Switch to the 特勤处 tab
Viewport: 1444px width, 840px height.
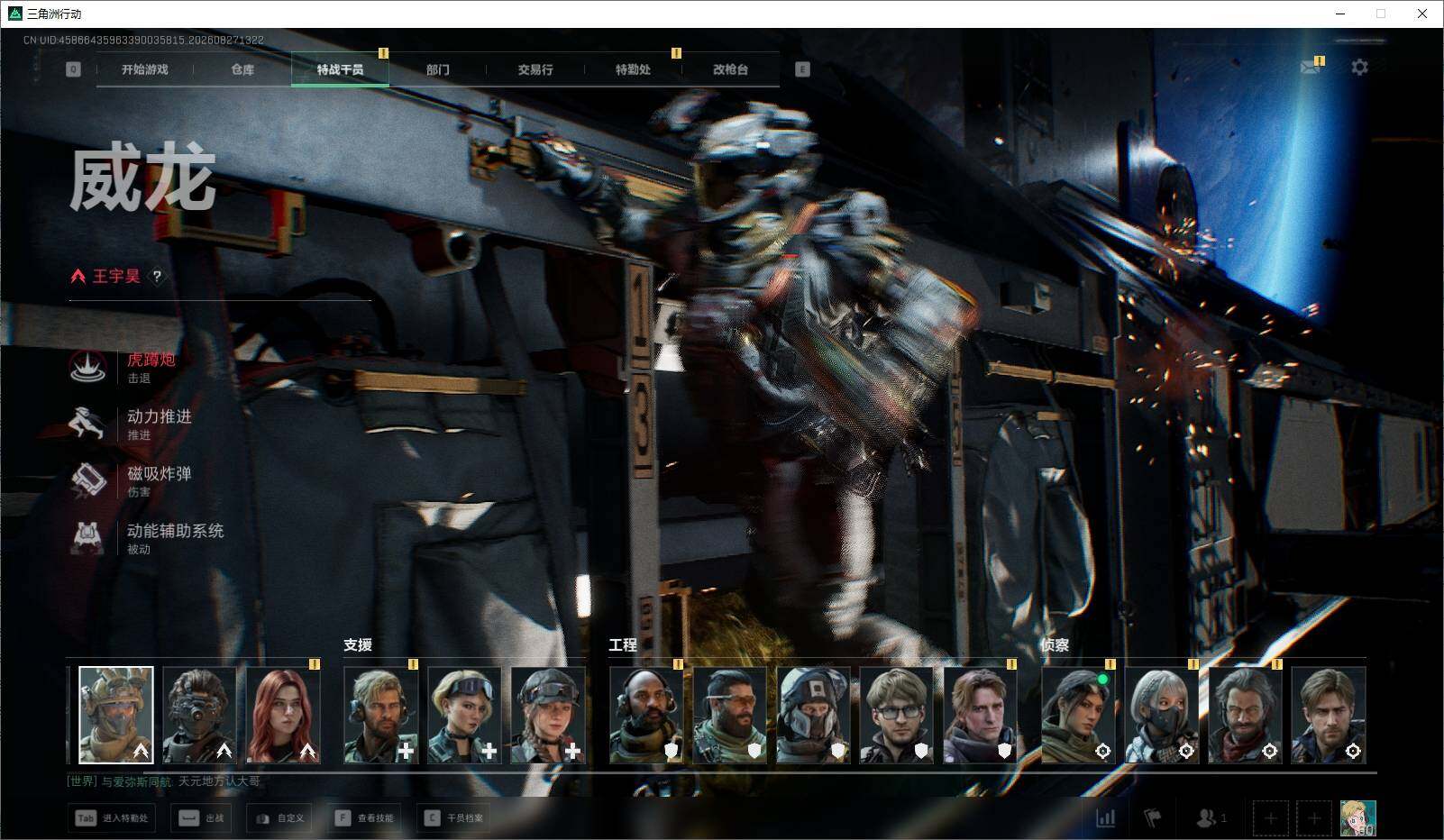pyautogui.click(x=633, y=69)
